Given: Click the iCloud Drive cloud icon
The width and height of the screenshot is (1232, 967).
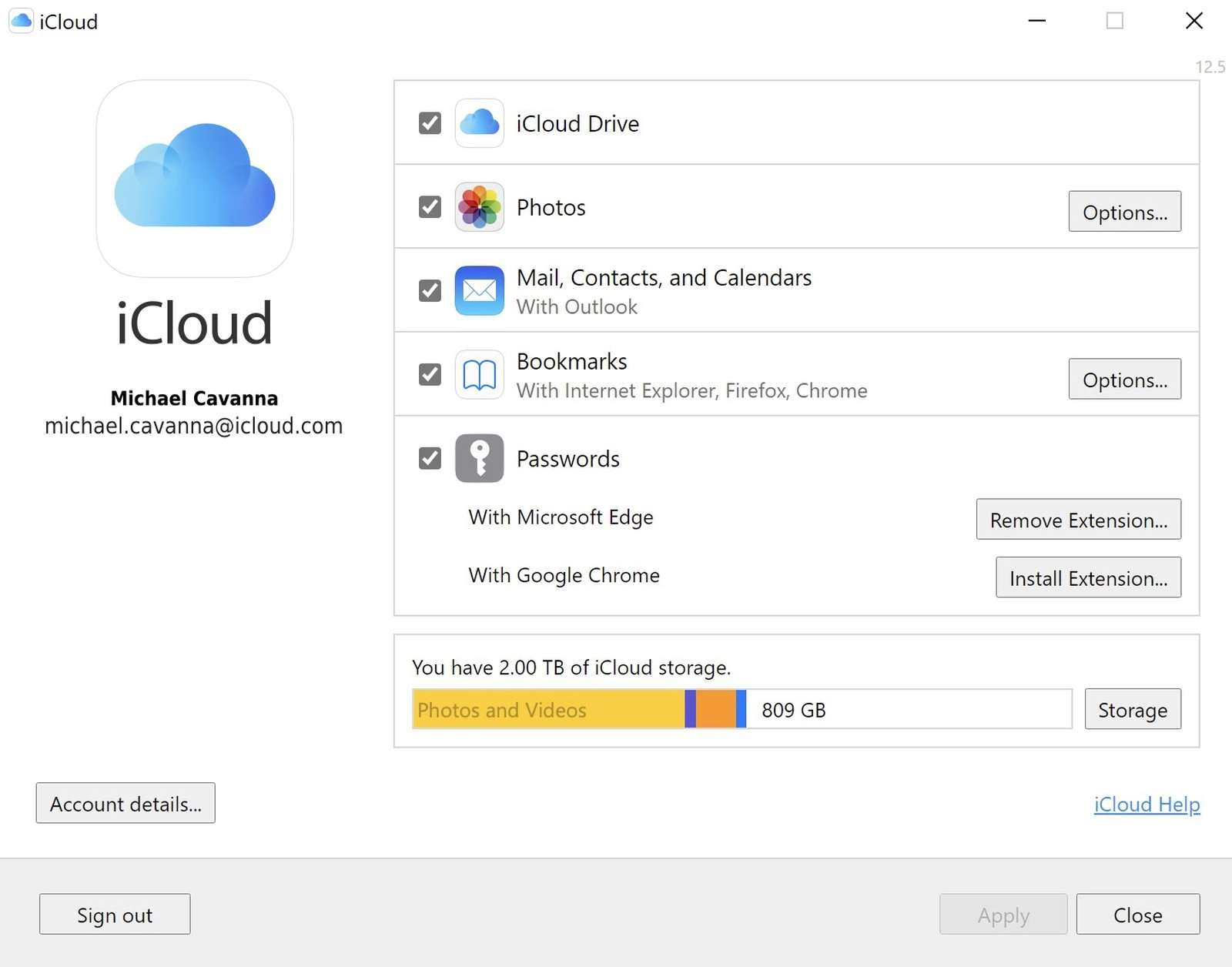Looking at the screenshot, I should click(478, 122).
